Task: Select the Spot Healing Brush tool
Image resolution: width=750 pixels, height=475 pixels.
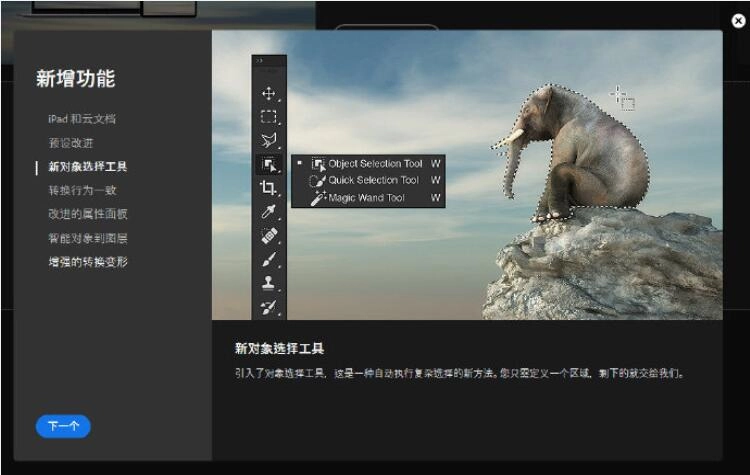Action: point(268,236)
